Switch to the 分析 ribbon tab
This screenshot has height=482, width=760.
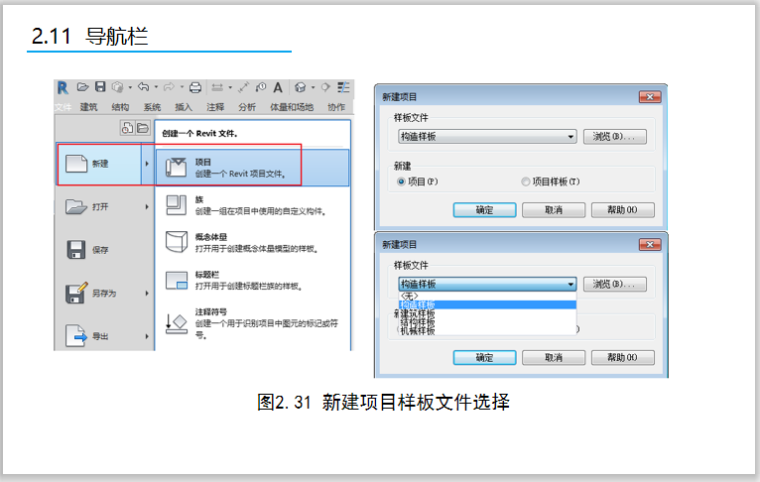click(246, 107)
